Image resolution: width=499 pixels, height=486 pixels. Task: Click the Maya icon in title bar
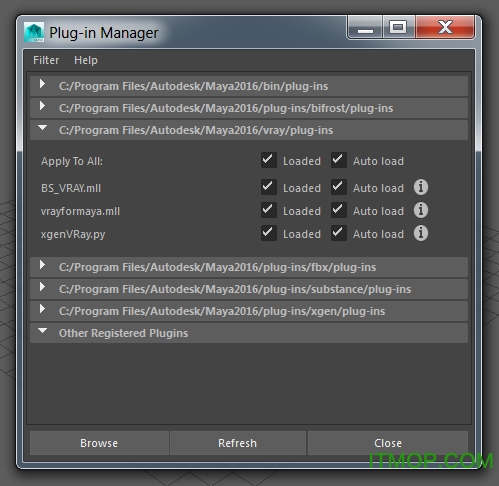pos(34,32)
